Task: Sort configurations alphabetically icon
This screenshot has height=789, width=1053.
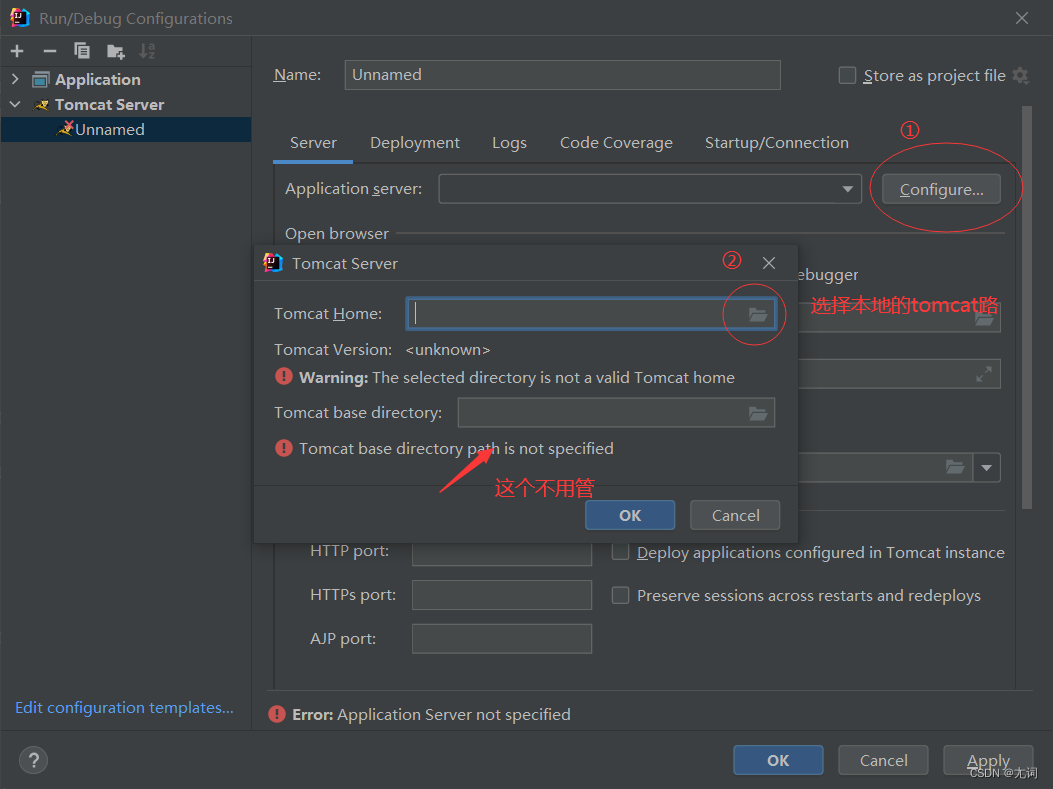Action: [147, 51]
